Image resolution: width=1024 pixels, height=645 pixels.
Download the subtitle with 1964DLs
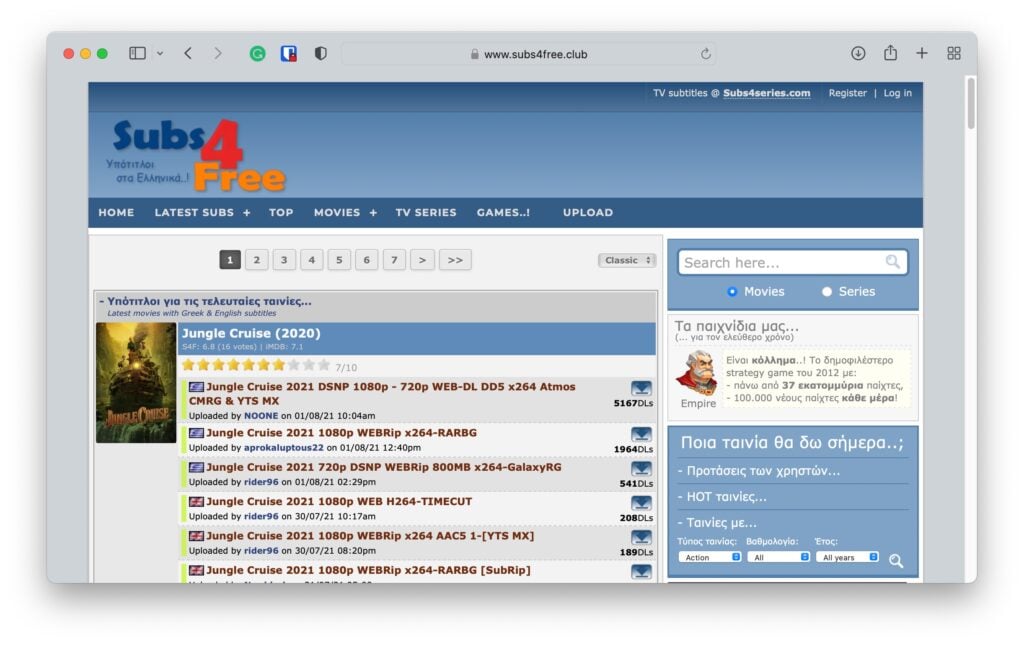point(641,434)
